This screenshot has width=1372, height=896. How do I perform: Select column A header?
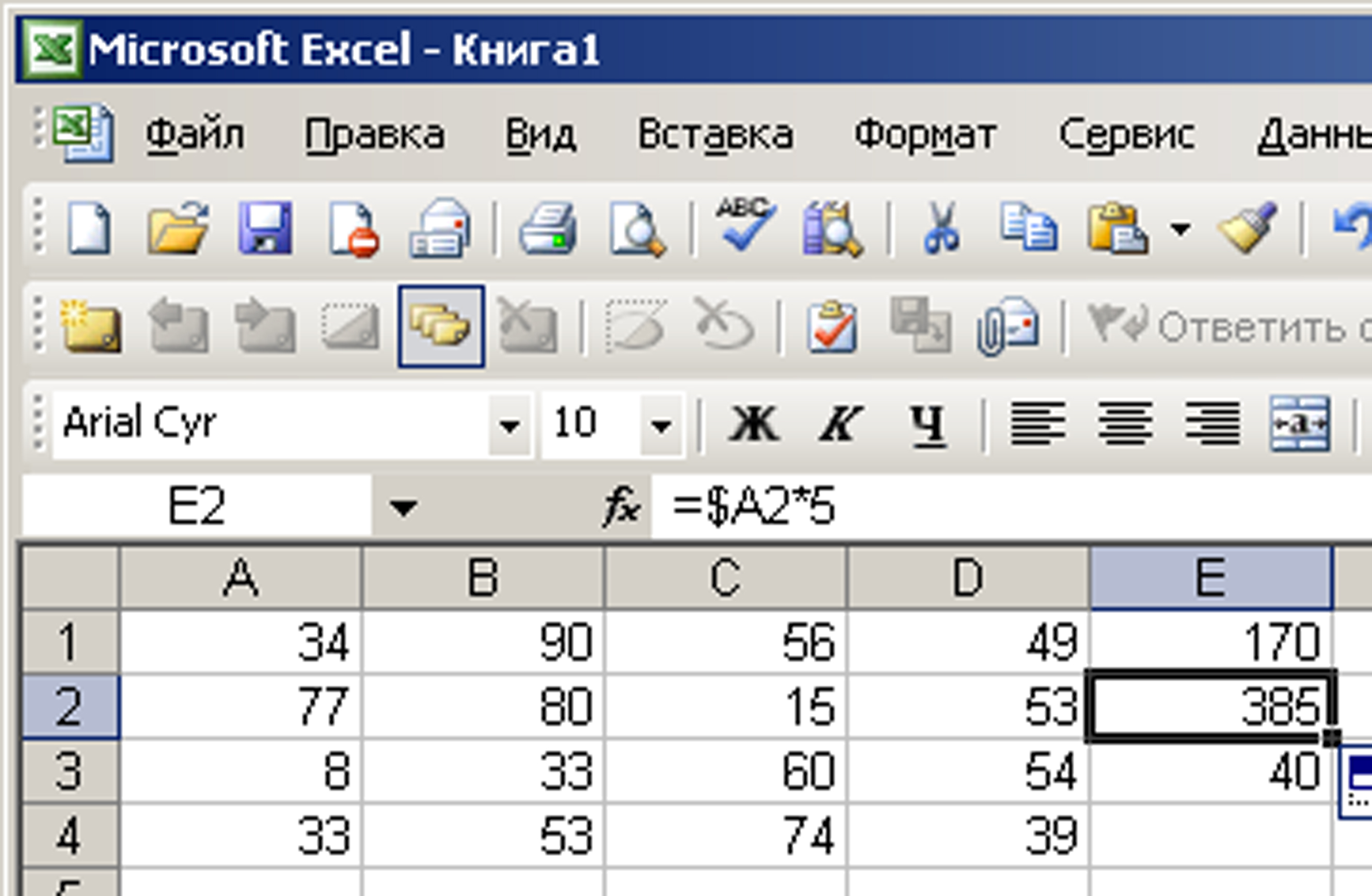[x=241, y=578]
